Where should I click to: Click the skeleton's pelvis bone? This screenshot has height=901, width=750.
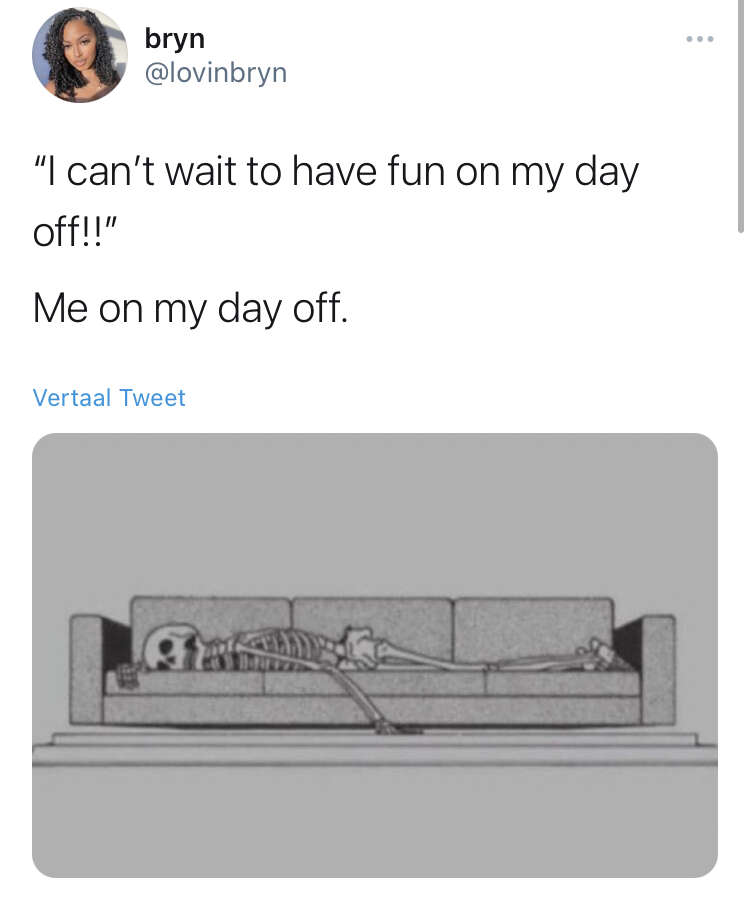click(x=361, y=648)
